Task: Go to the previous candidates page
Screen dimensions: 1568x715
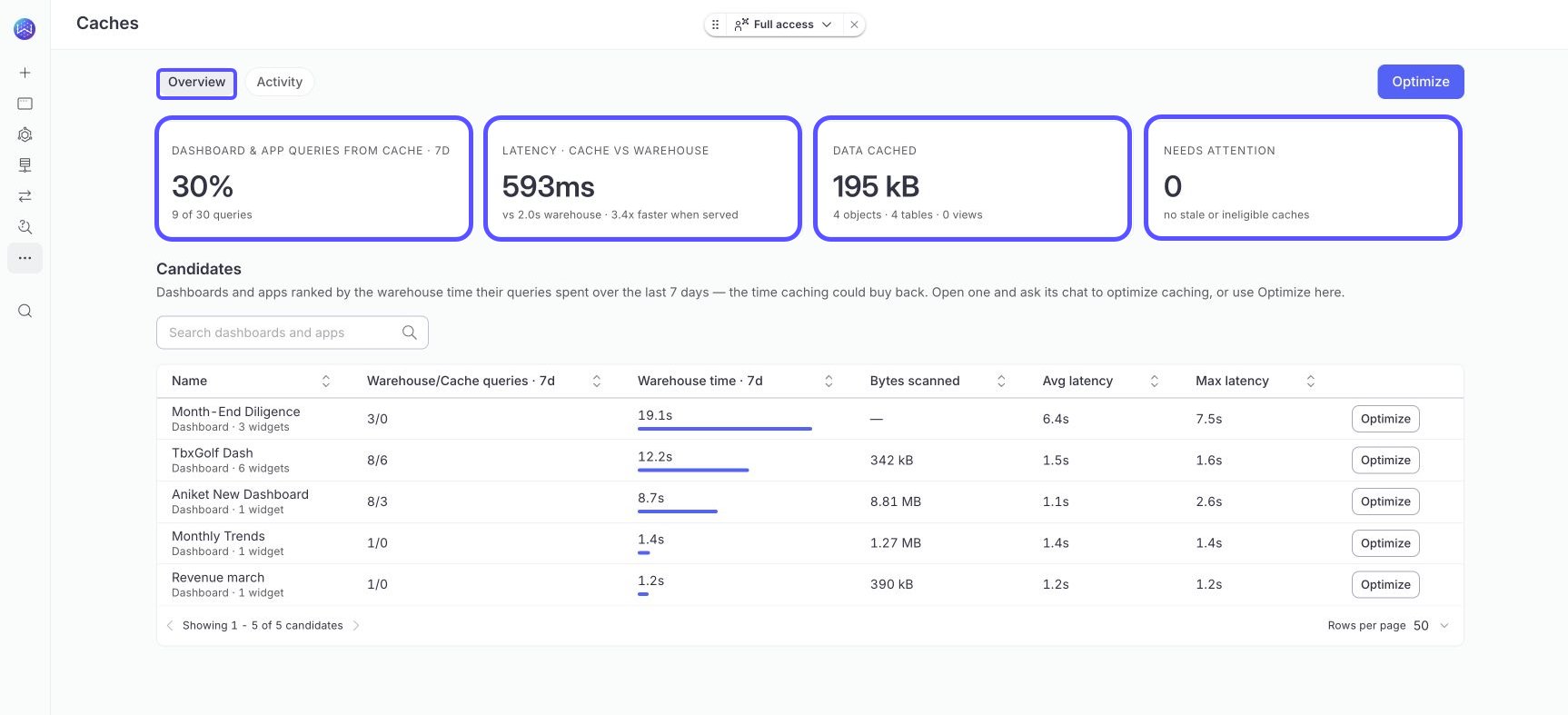Action: [170, 626]
